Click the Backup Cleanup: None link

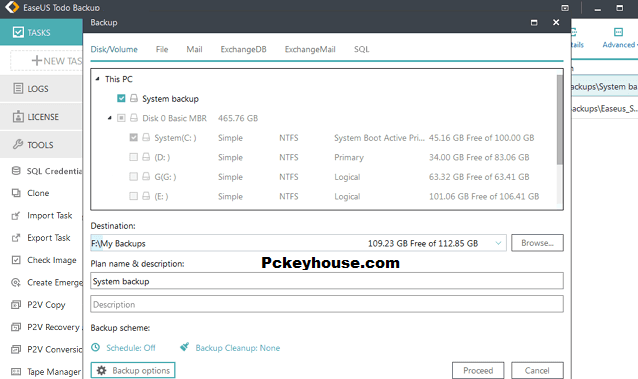tap(238, 348)
